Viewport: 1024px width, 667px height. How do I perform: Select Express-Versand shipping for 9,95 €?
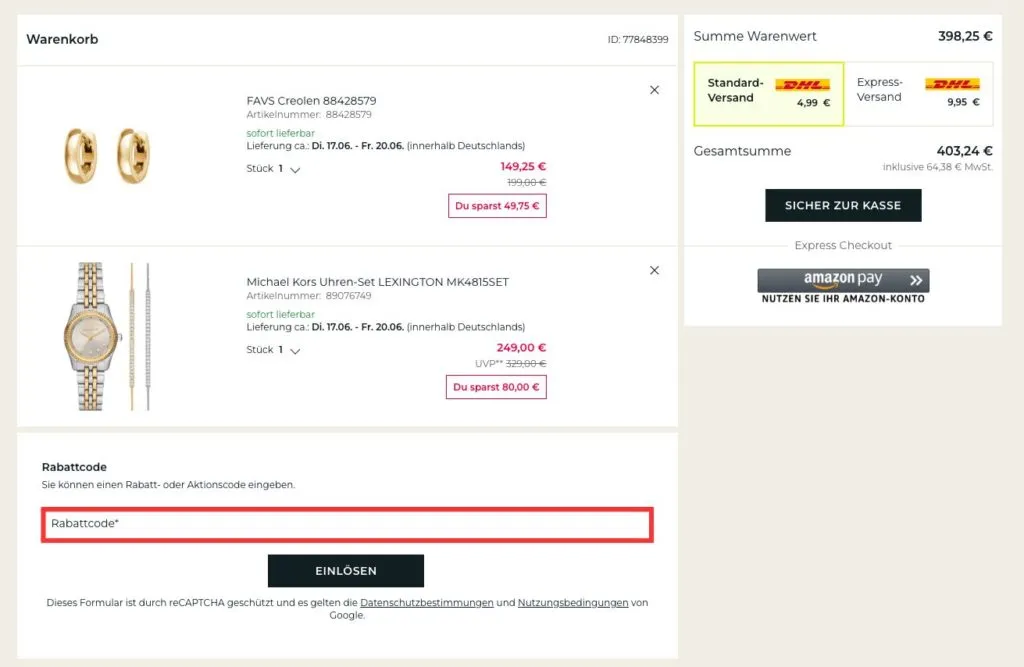click(921, 92)
